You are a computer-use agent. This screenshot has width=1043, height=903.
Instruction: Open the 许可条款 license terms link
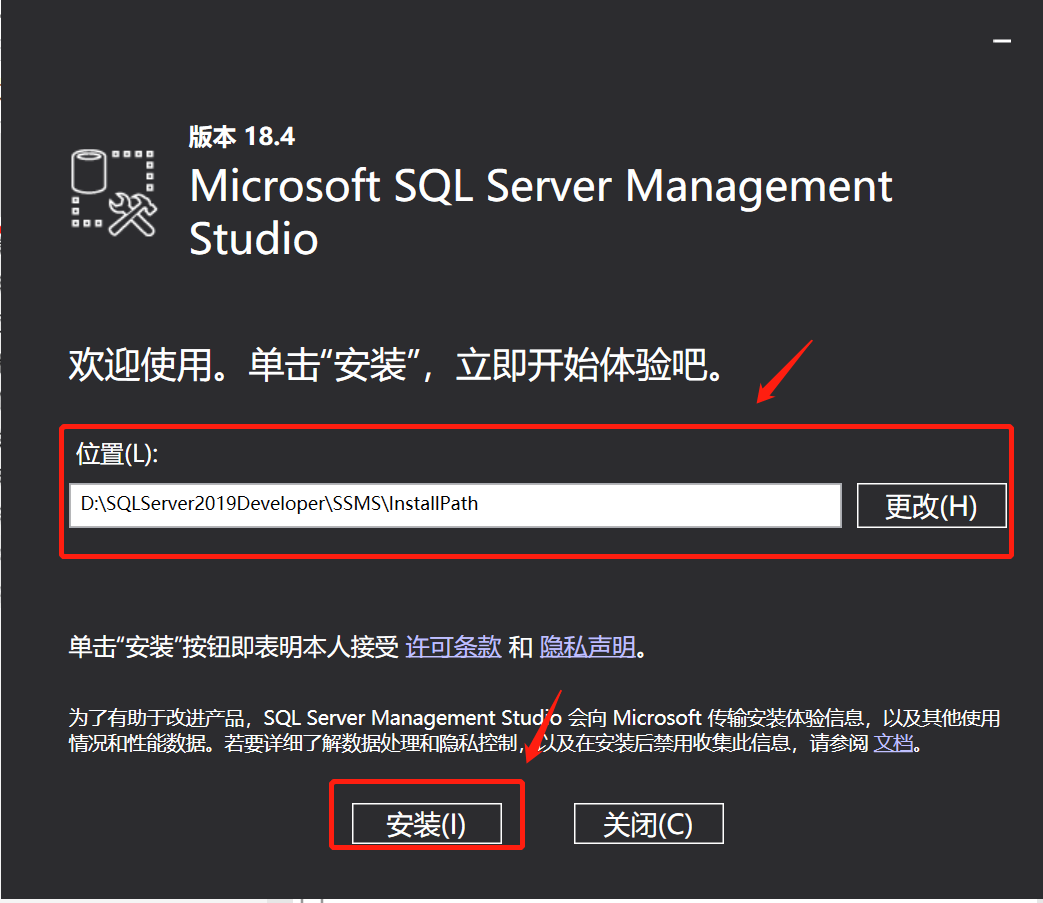click(453, 646)
